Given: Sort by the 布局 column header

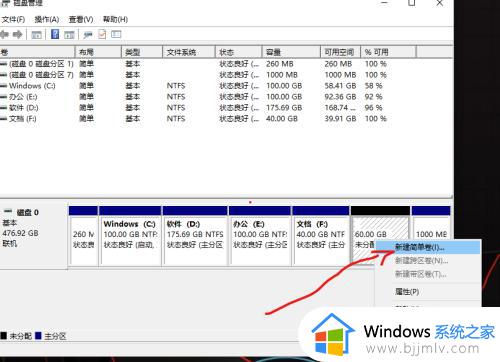Looking at the screenshot, I should click(x=98, y=52).
